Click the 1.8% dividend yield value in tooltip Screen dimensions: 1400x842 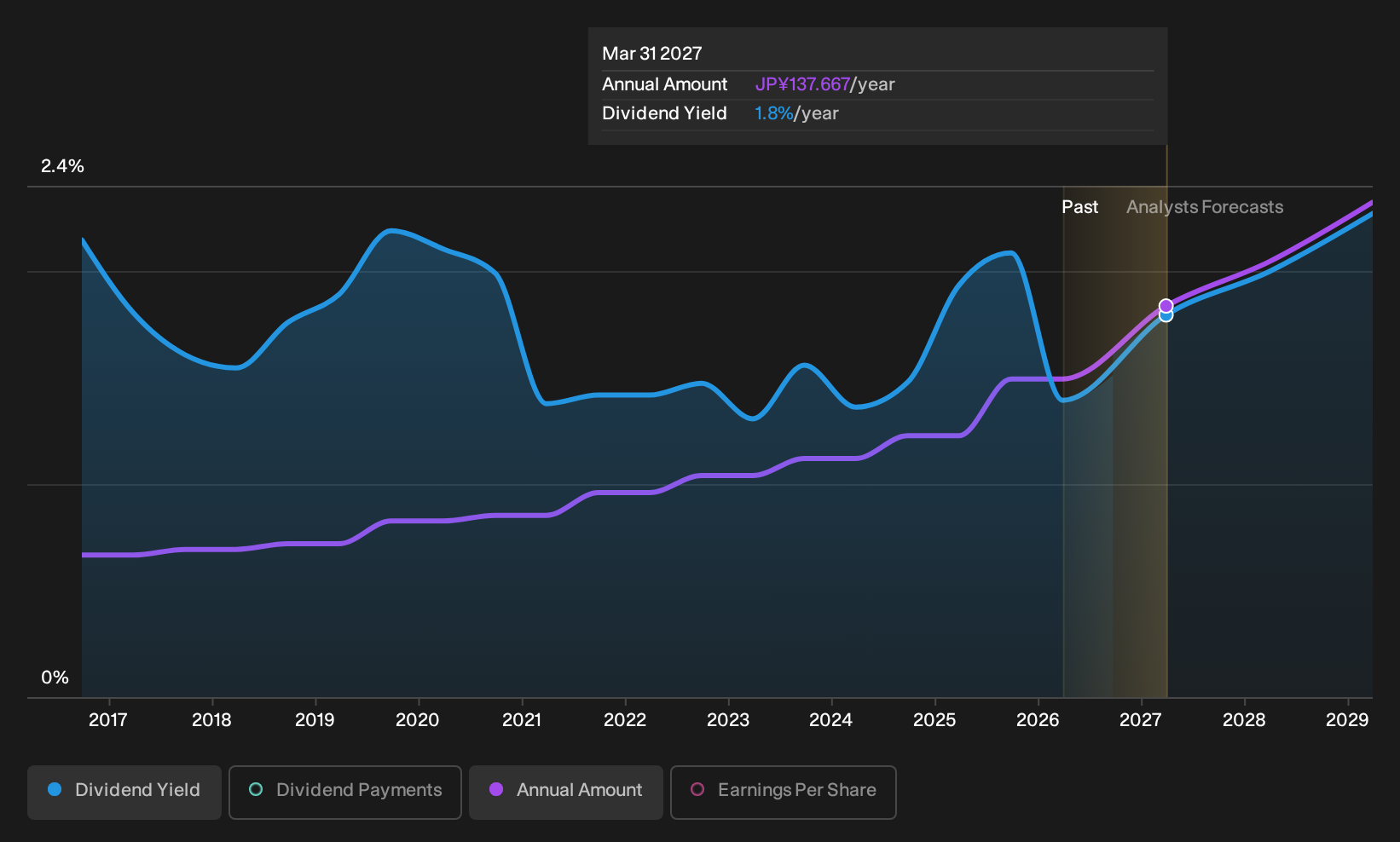[774, 113]
